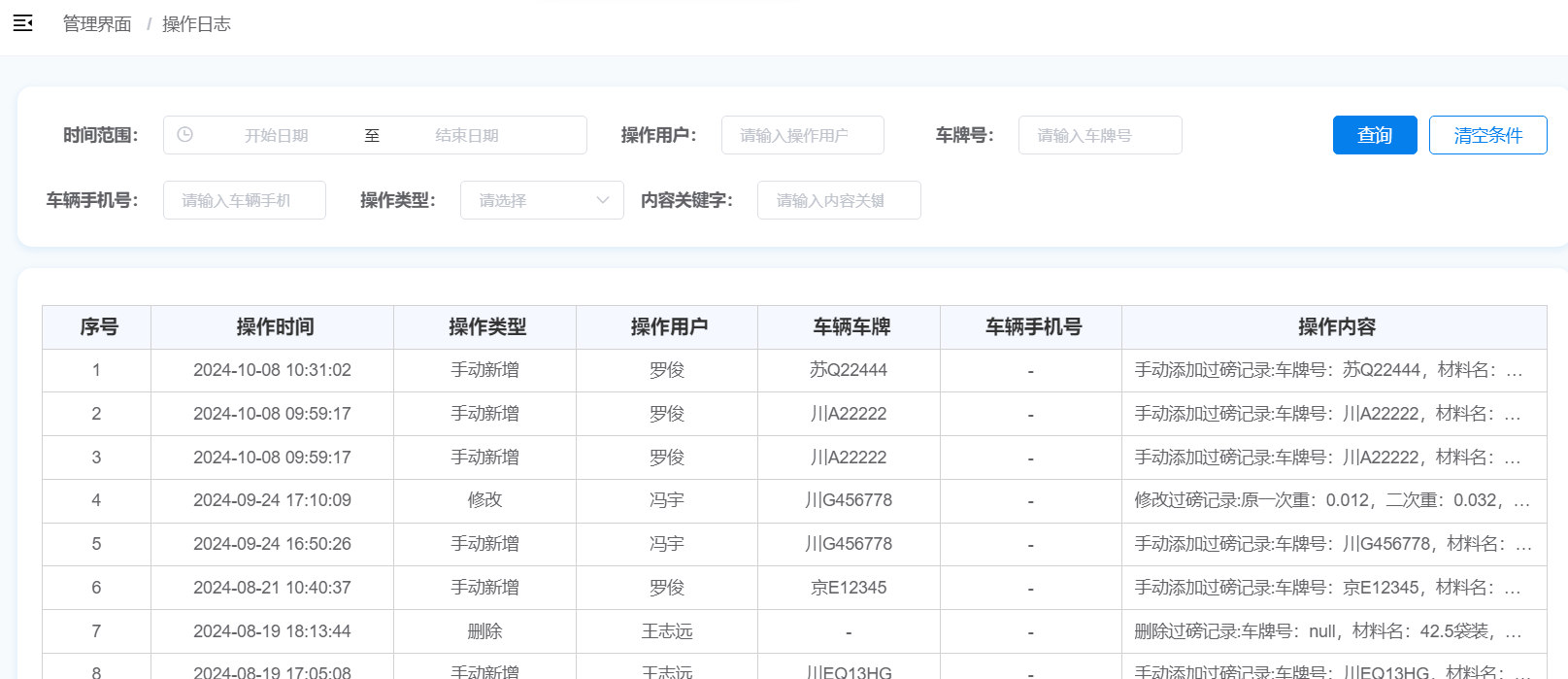Click plate 川G456778 in row 5
The height and width of the screenshot is (679, 1568).
[x=849, y=544]
